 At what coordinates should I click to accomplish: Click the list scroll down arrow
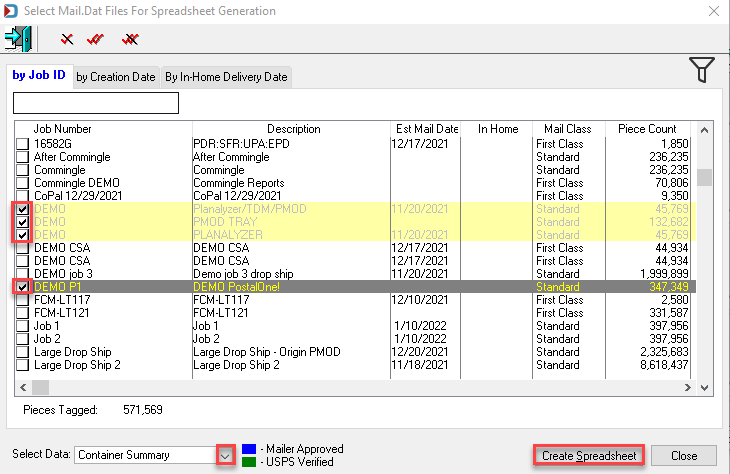point(704,387)
